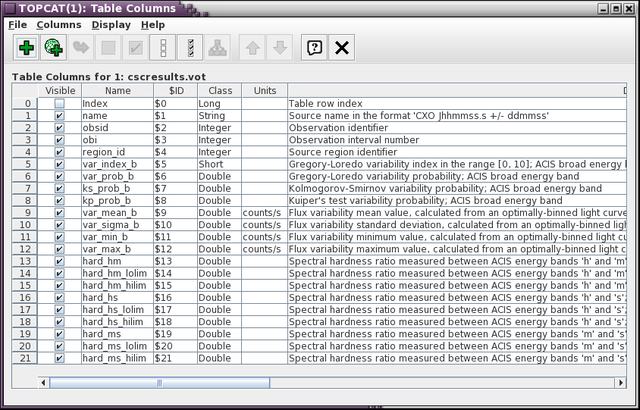
Task: Click the Visible column header
Action: [60, 91]
